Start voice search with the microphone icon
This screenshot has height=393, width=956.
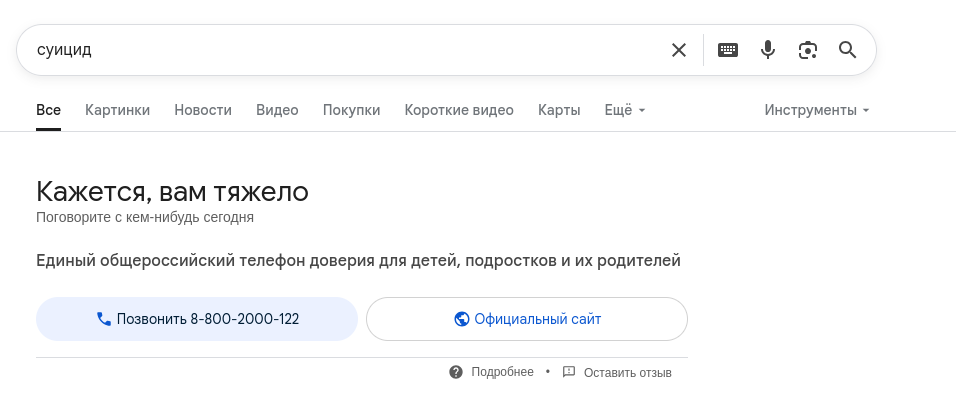click(x=768, y=50)
